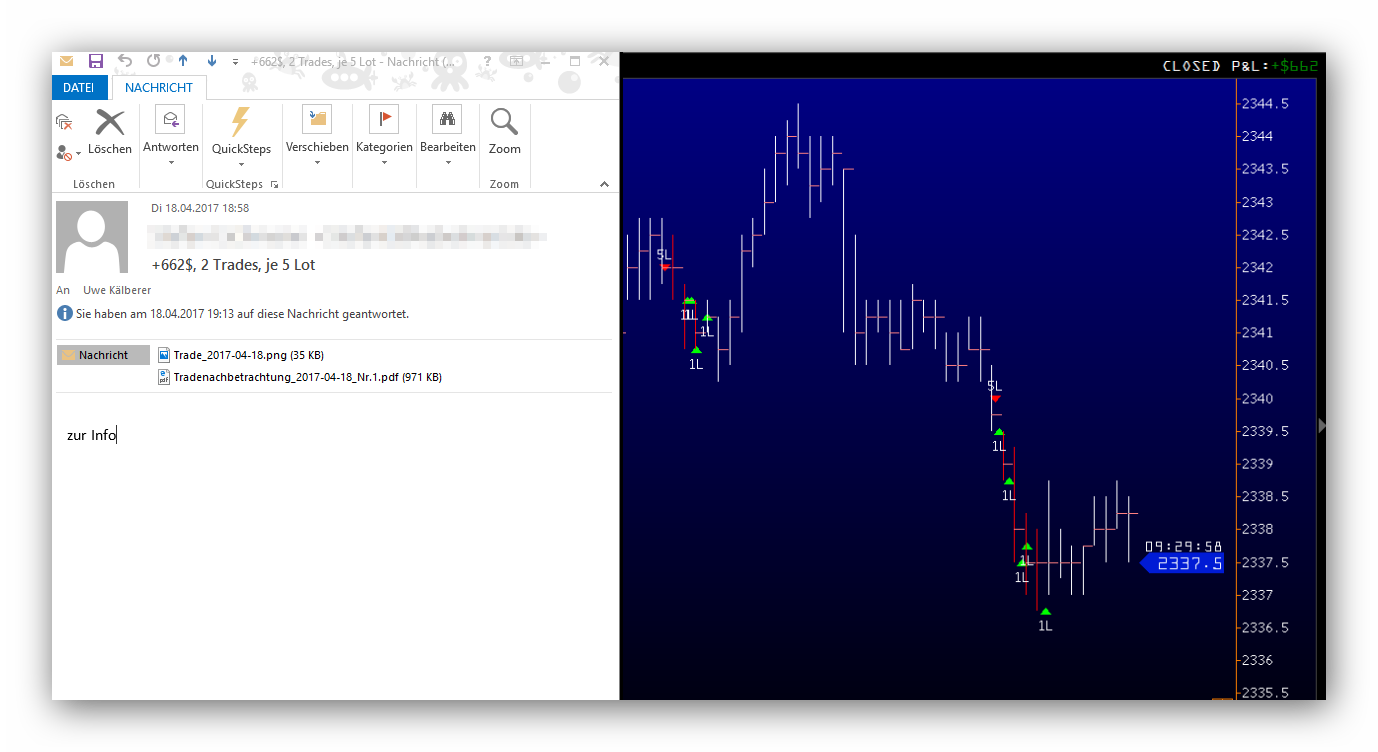Viewport: 1378px width, 752px height.
Task: Open attachment Trade_2017-04-18.png
Action: (248, 355)
